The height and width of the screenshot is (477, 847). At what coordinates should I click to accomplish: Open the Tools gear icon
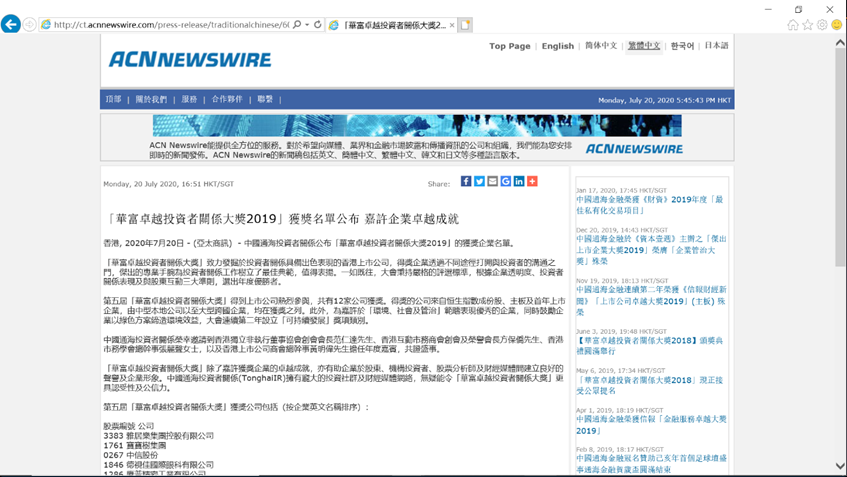pyautogui.click(x=822, y=25)
